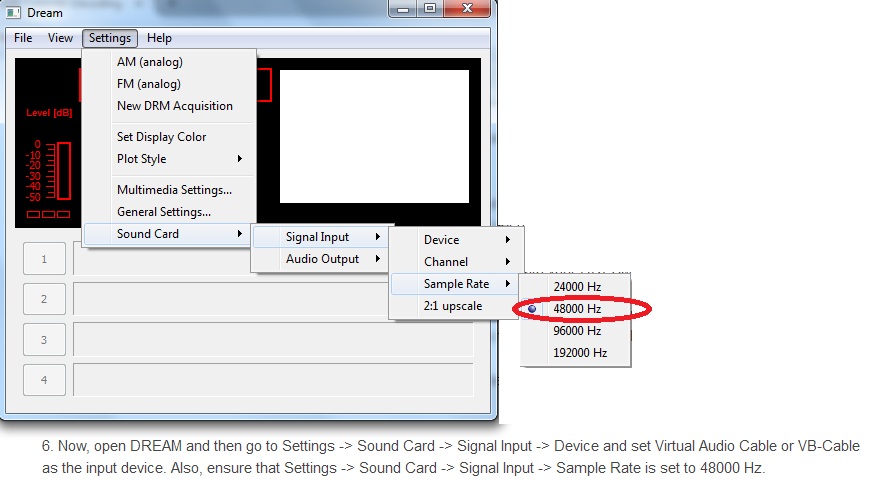
Task: Open the View menu
Action: coord(60,38)
